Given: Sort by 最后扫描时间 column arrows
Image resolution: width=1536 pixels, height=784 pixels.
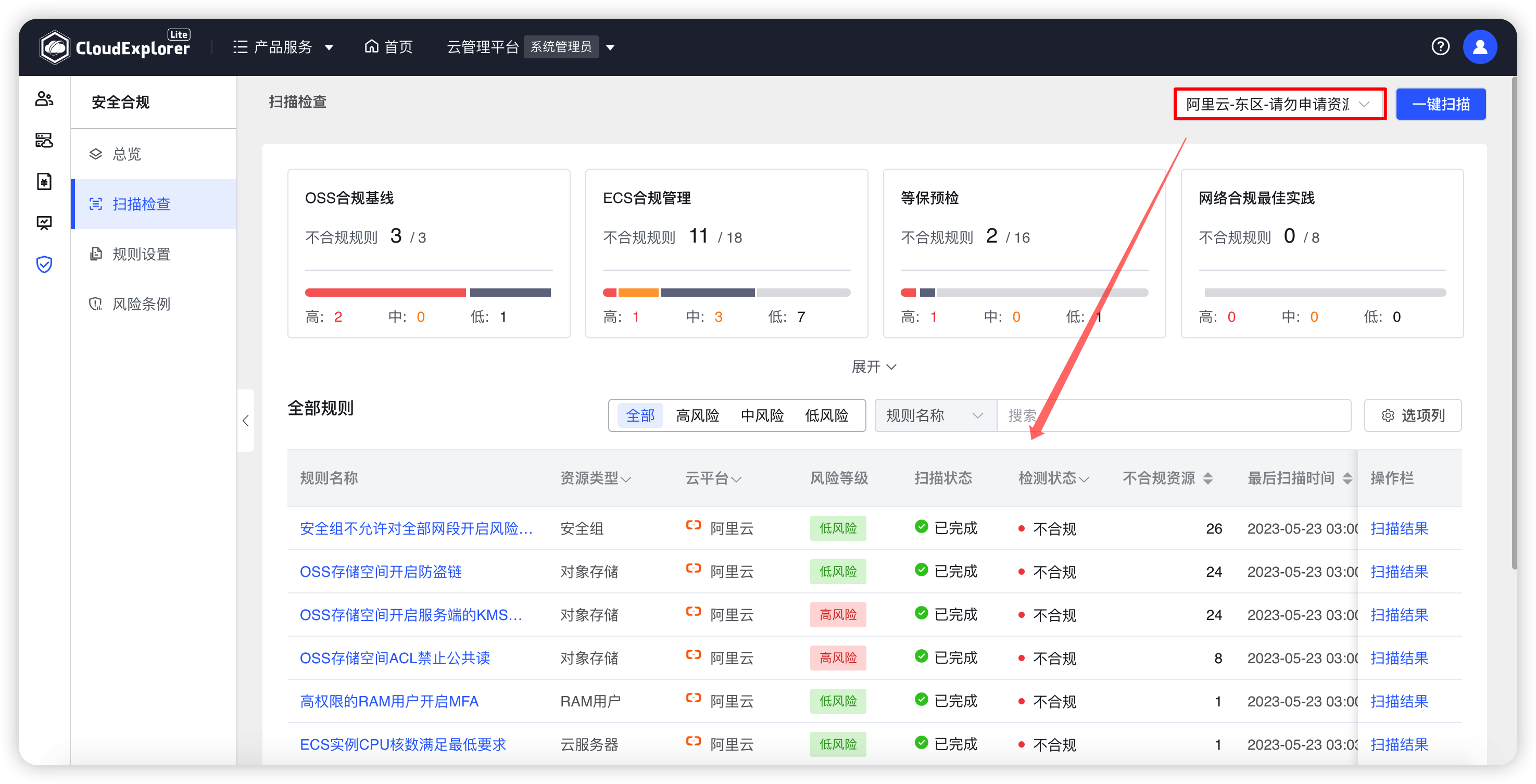Looking at the screenshot, I should [1347, 478].
